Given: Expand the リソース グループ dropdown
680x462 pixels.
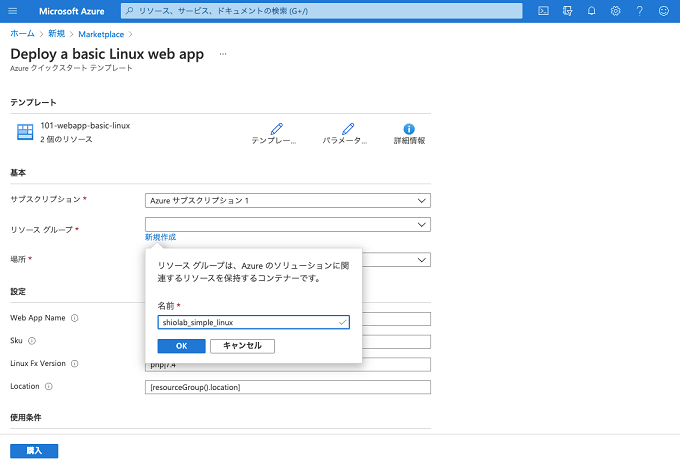Looking at the screenshot, I should pyautogui.click(x=288, y=224).
